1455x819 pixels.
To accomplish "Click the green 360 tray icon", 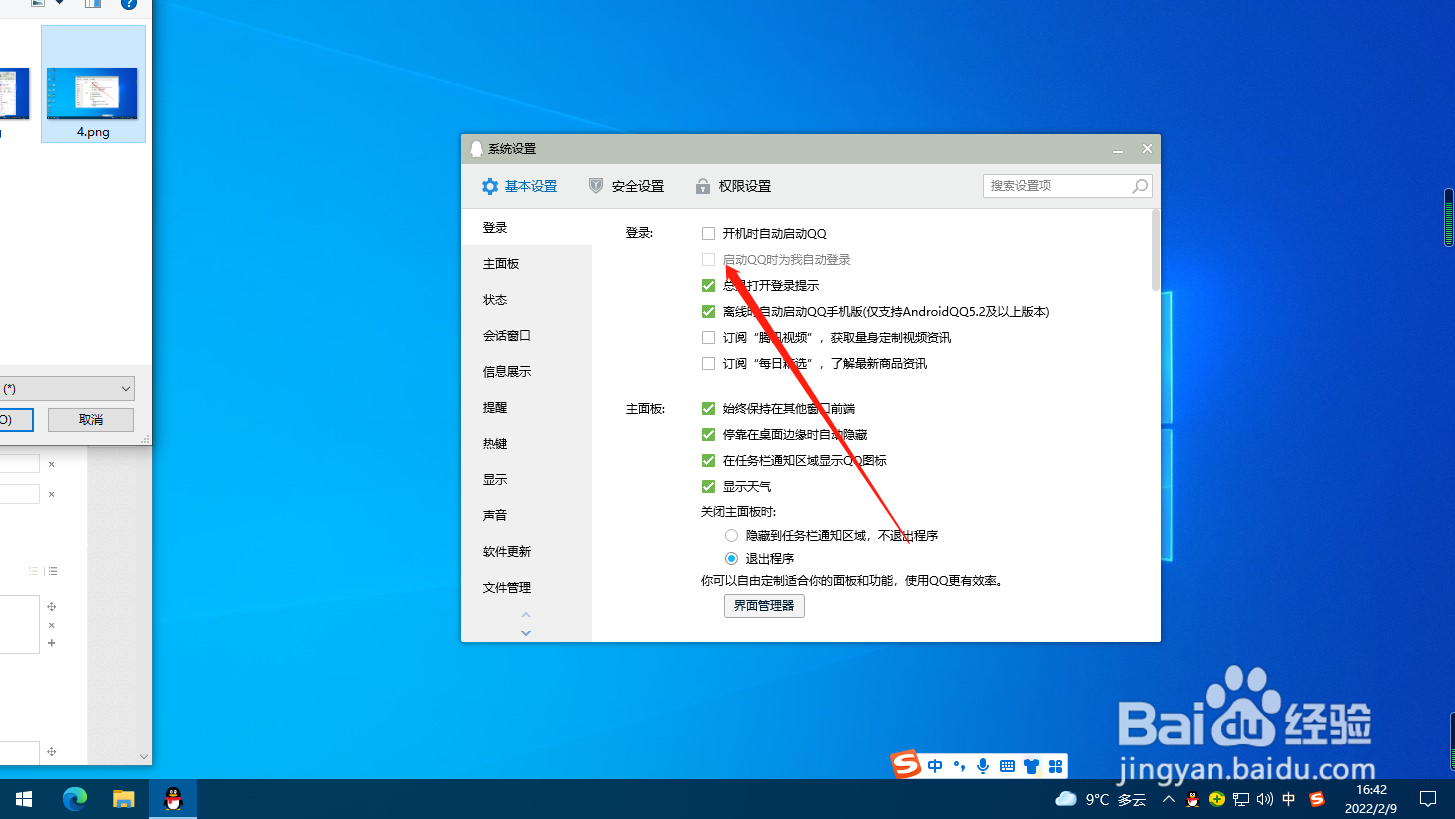I will 1217,799.
